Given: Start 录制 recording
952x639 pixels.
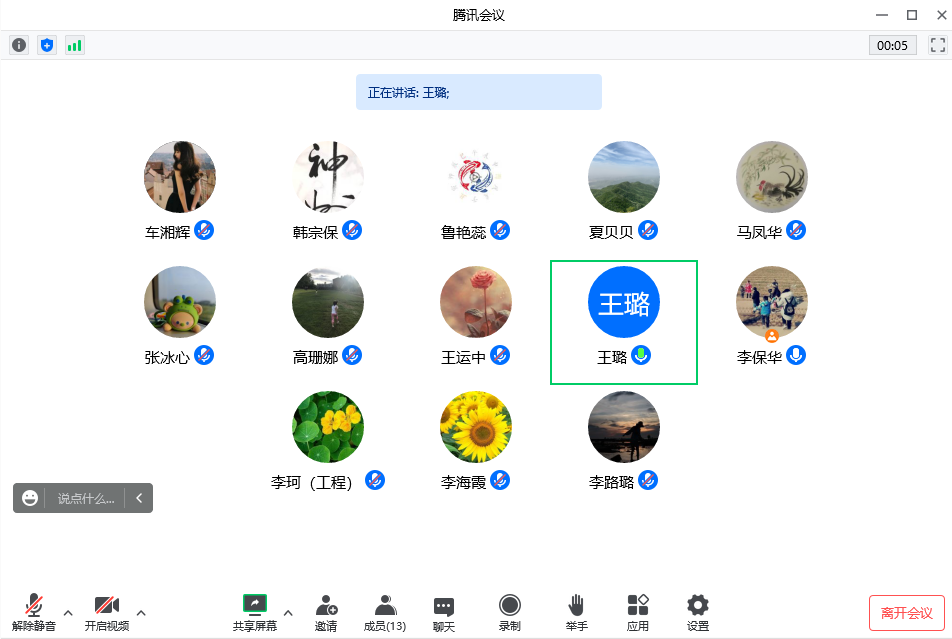Looking at the screenshot, I should [509, 612].
